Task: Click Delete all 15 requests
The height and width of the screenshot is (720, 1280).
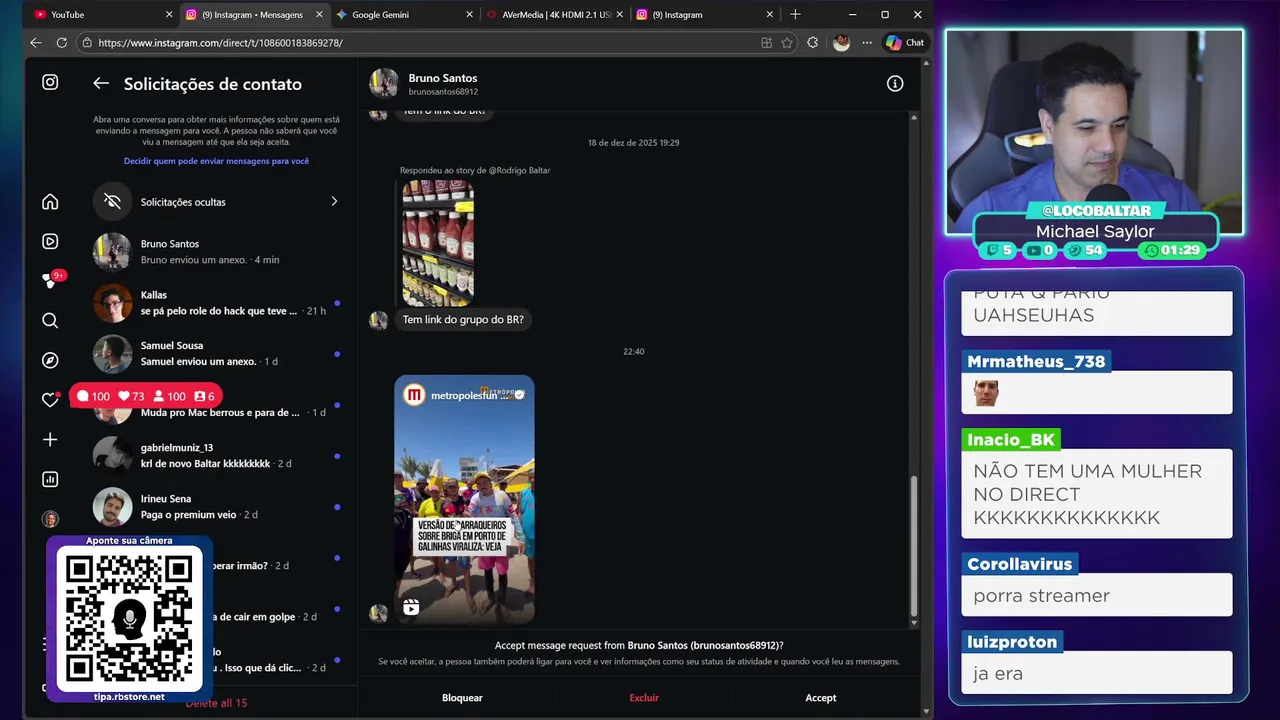Action: [216, 703]
